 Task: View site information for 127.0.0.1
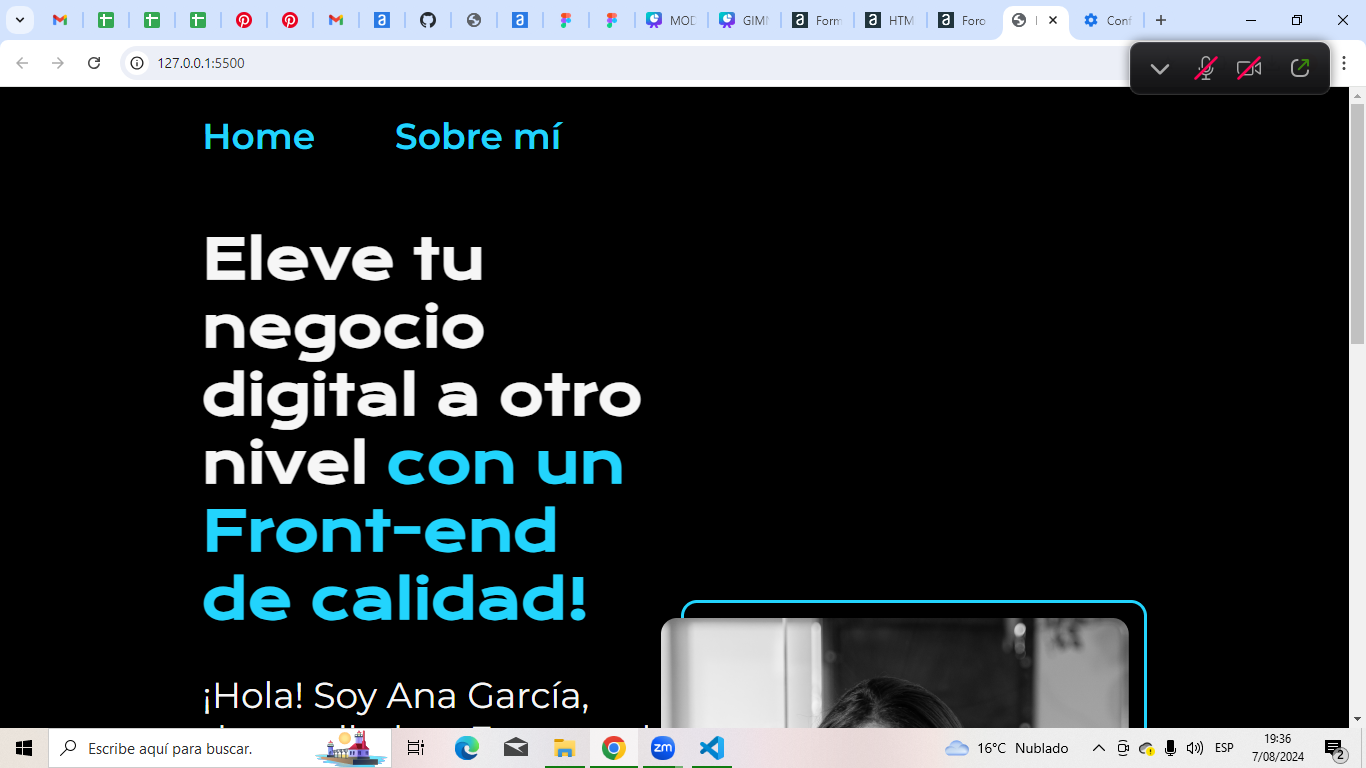click(137, 63)
